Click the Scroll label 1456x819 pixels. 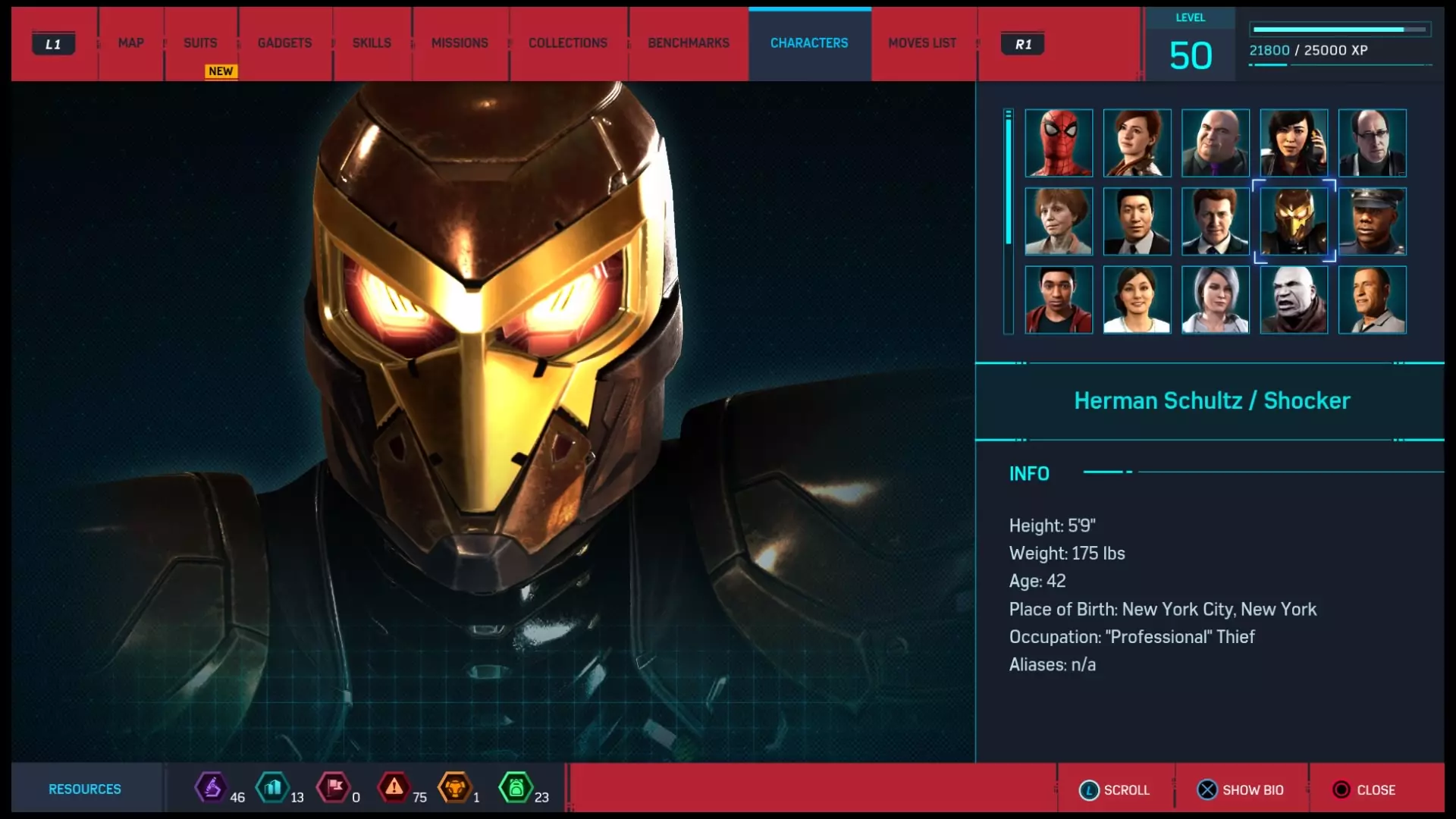point(1127,790)
